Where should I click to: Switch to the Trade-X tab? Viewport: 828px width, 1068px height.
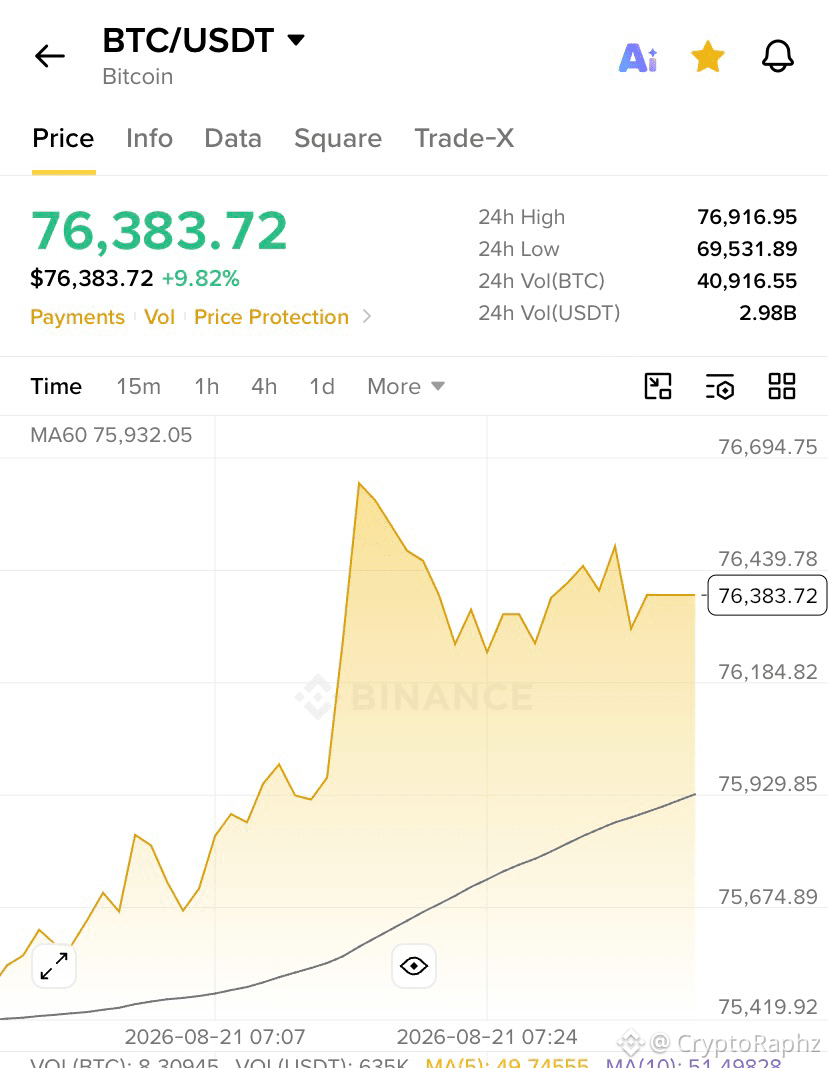pyautogui.click(x=464, y=138)
